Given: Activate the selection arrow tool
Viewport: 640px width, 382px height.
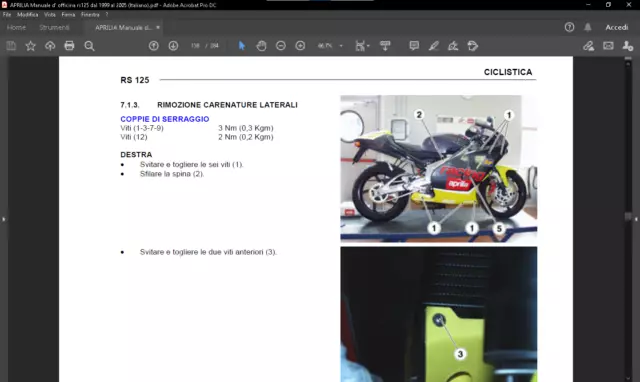Looking at the screenshot, I should (x=242, y=46).
